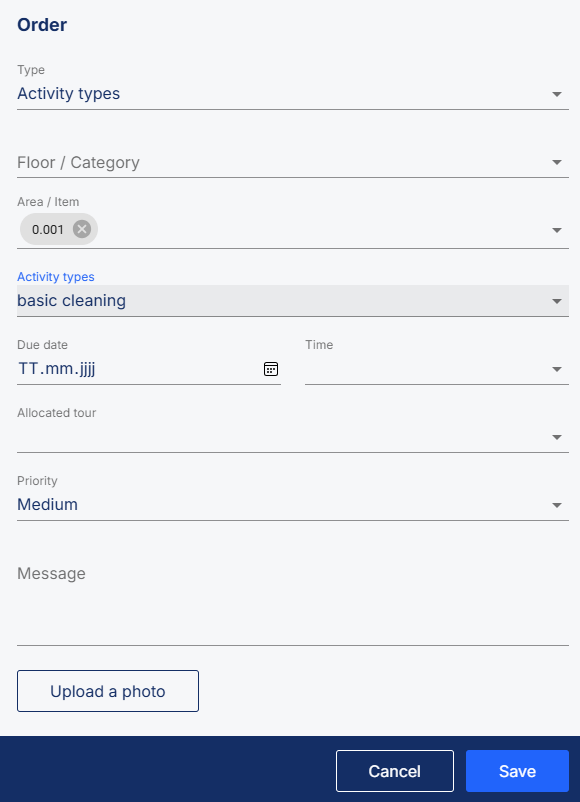Click the basic cleaning selected value
Image resolution: width=580 pixels, height=802 pixels.
72,301
